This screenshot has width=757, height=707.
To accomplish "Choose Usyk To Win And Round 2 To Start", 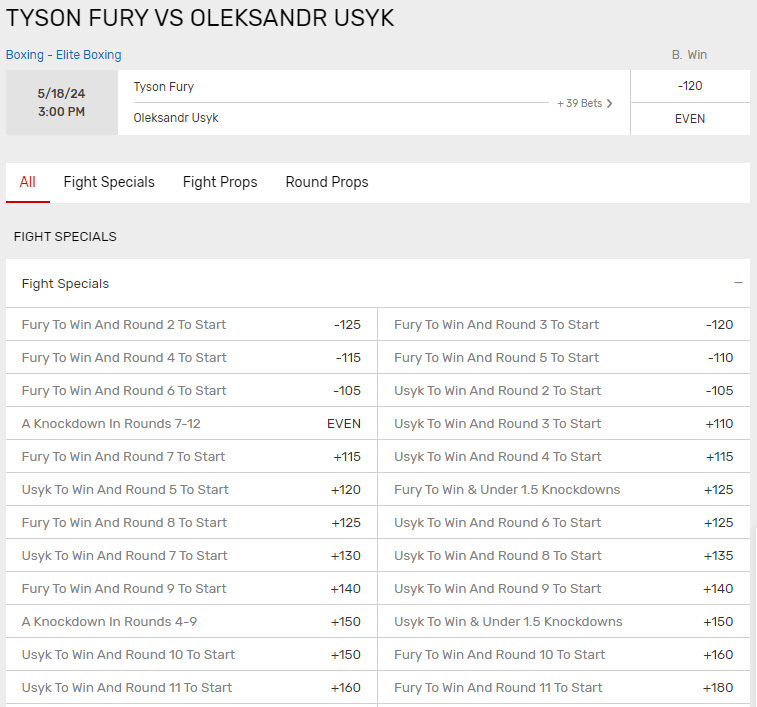I will point(564,390).
